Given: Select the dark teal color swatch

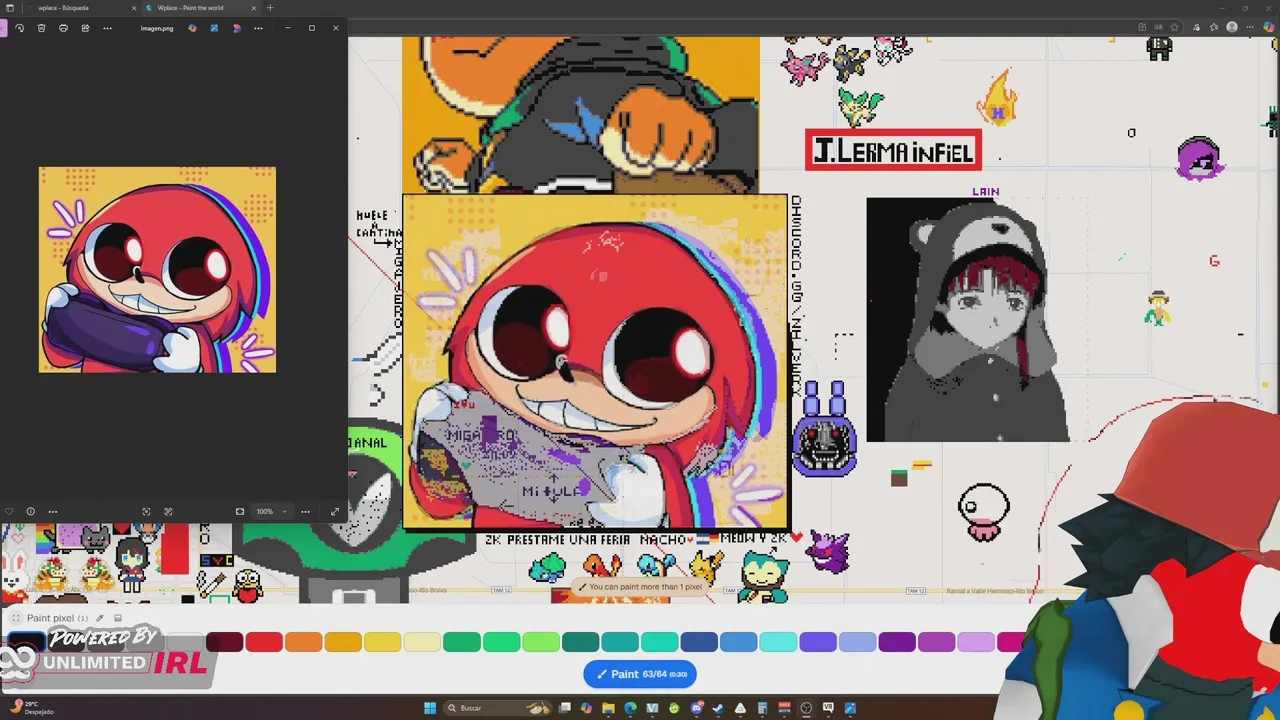Looking at the screenshot, I should pos(580,642).
